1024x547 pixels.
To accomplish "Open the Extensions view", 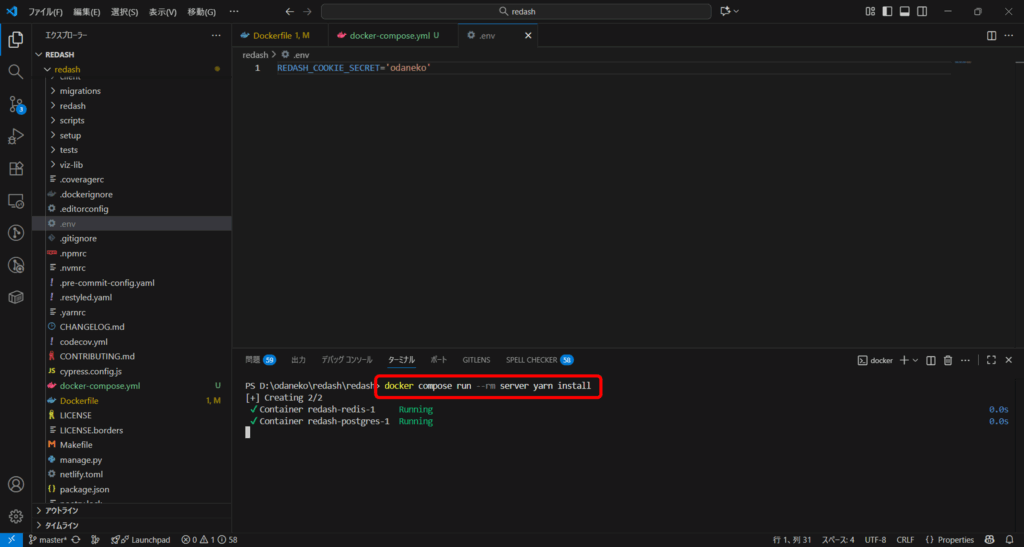I will tap(15, 168).
